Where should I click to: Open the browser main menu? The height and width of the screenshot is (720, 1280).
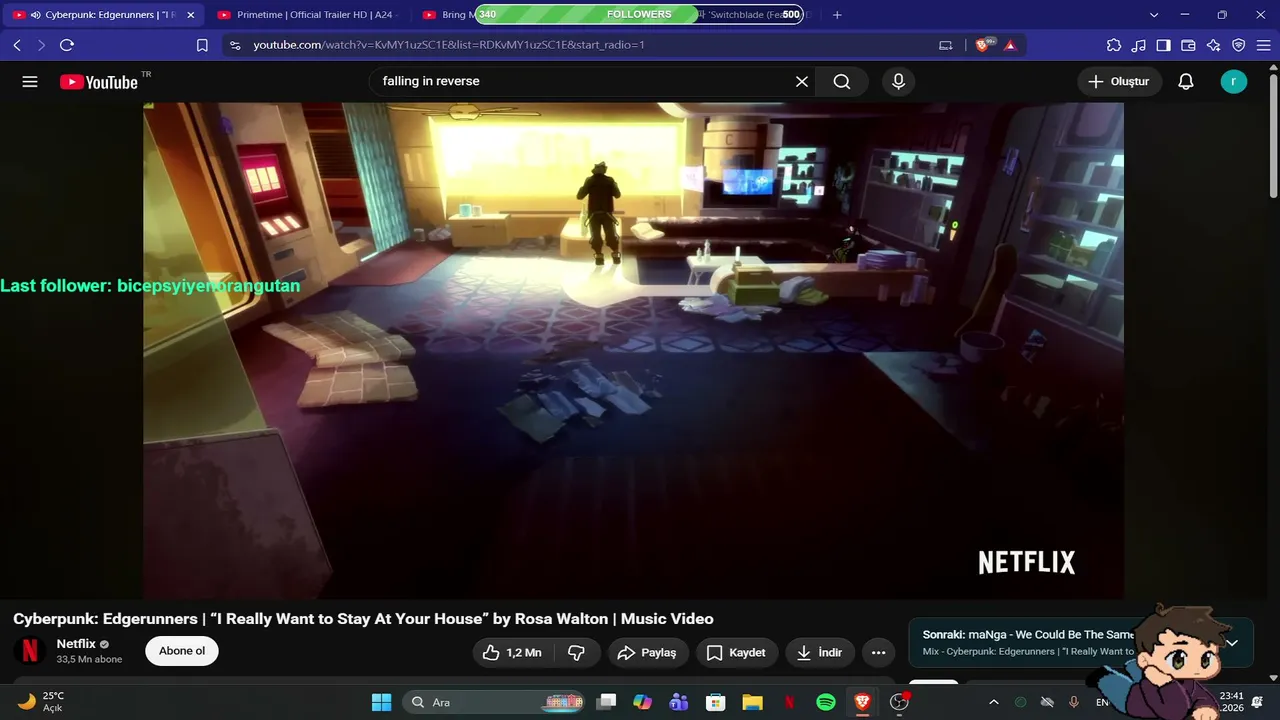pos(1262,45)
